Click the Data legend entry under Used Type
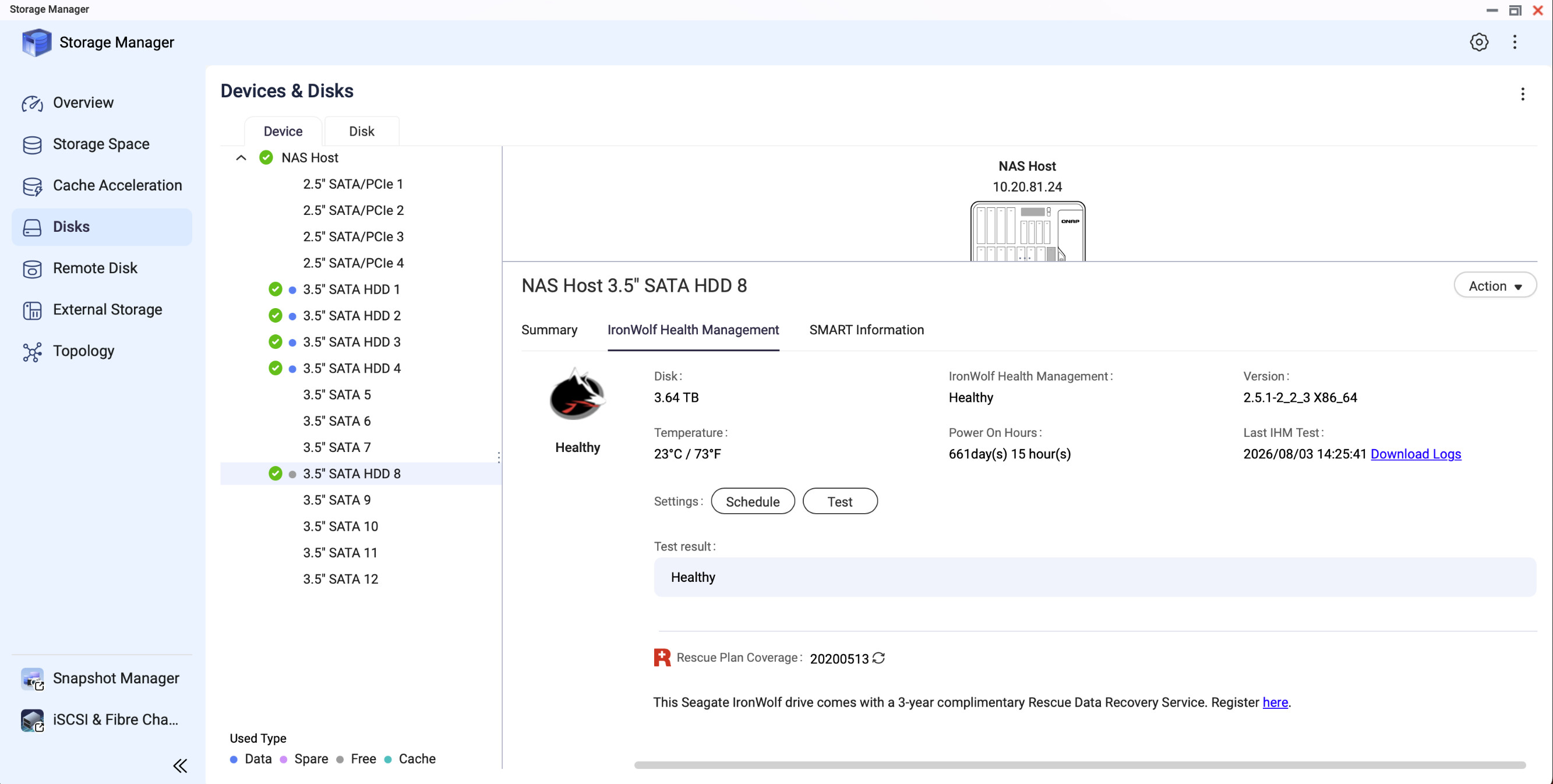Image resolution: width=1553 pixels, height=784 pixels. pos(251,760)
